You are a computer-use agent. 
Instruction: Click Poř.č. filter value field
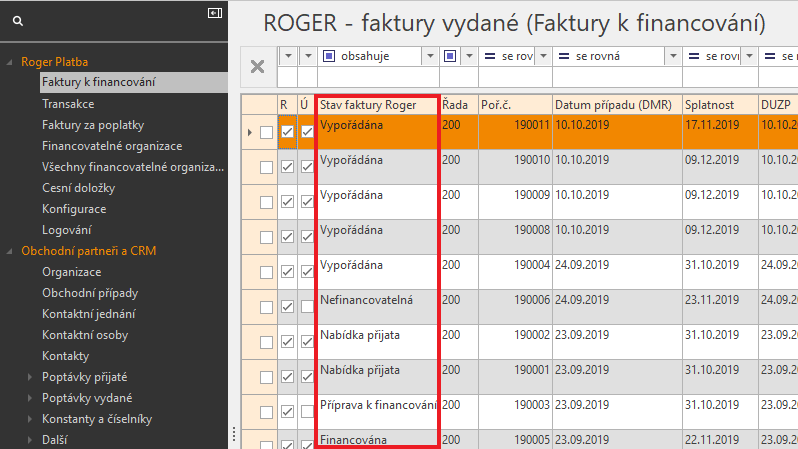pos(516,76)
